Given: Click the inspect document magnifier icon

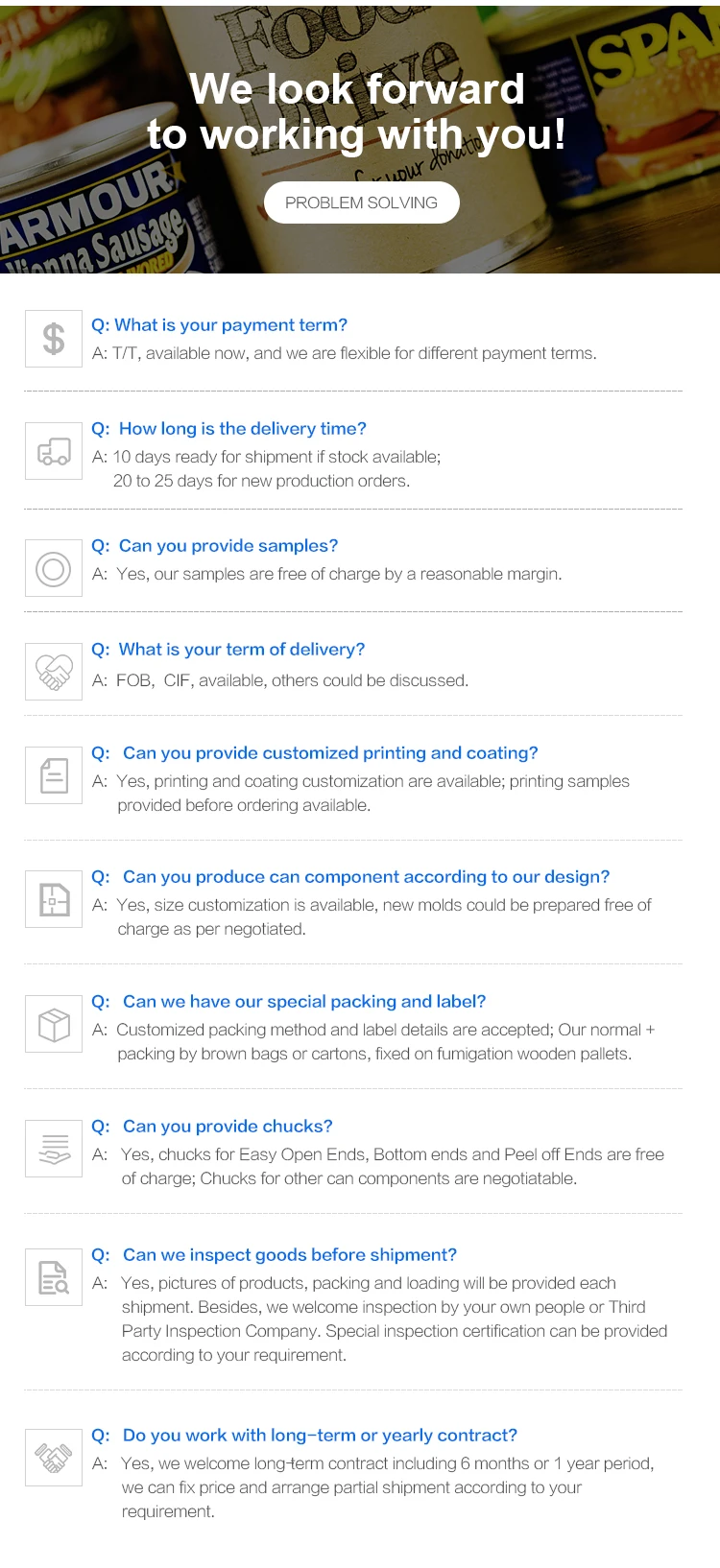Looking at the screenshot, I should [x=54, y=1277].
